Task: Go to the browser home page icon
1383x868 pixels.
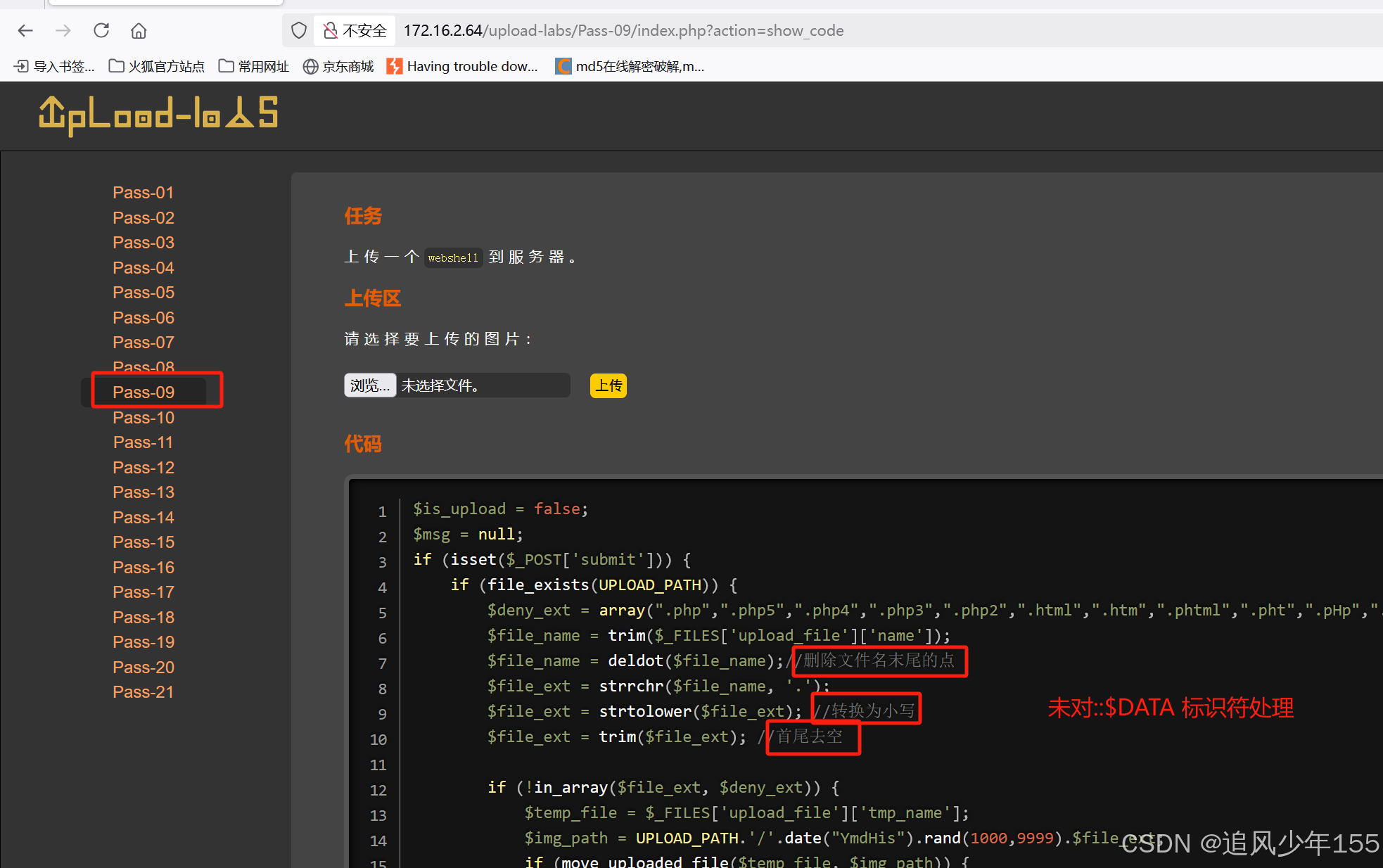Action: coord(139,30)
